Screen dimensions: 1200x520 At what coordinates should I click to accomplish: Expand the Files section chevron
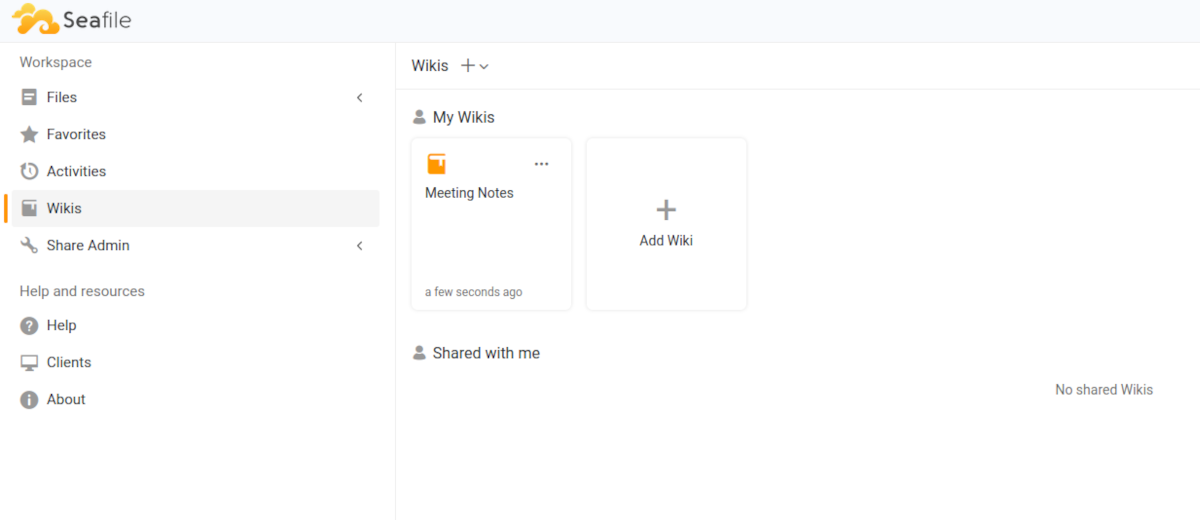click(x=360, y=97)
